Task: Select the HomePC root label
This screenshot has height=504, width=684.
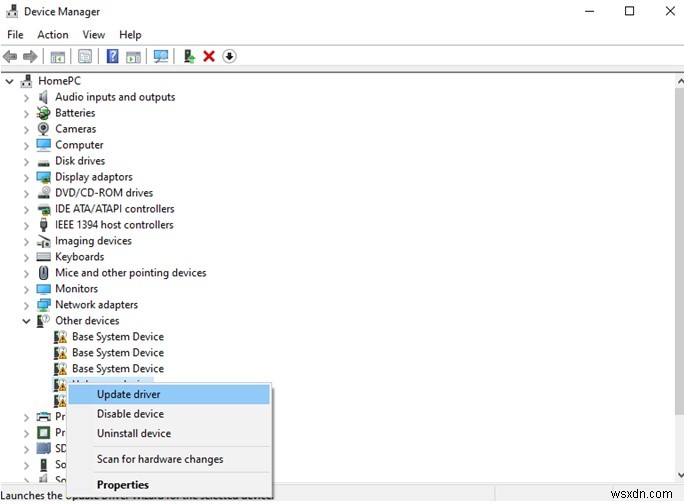Action: tap(59, 81)
